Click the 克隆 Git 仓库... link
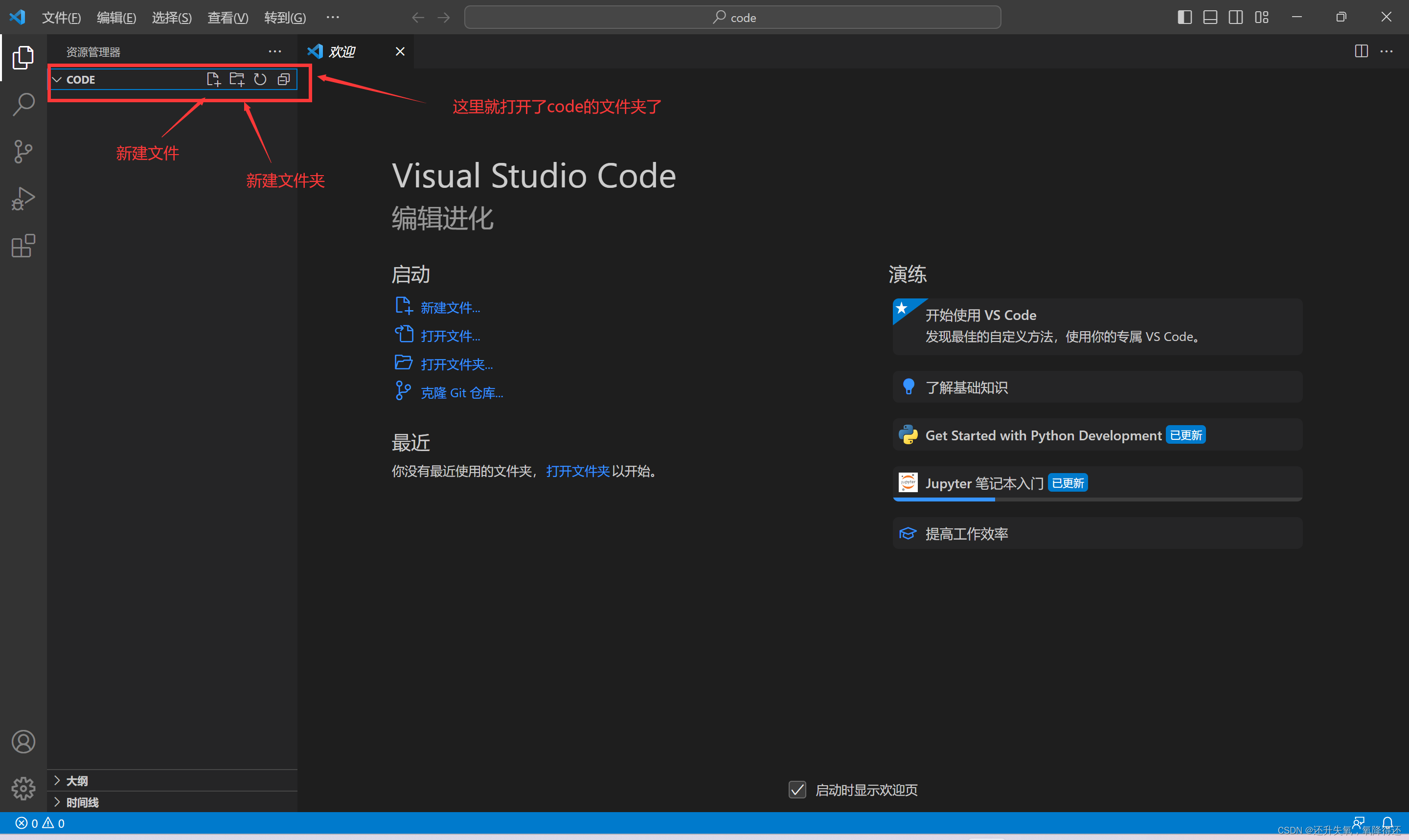 (x=462, y=392)
